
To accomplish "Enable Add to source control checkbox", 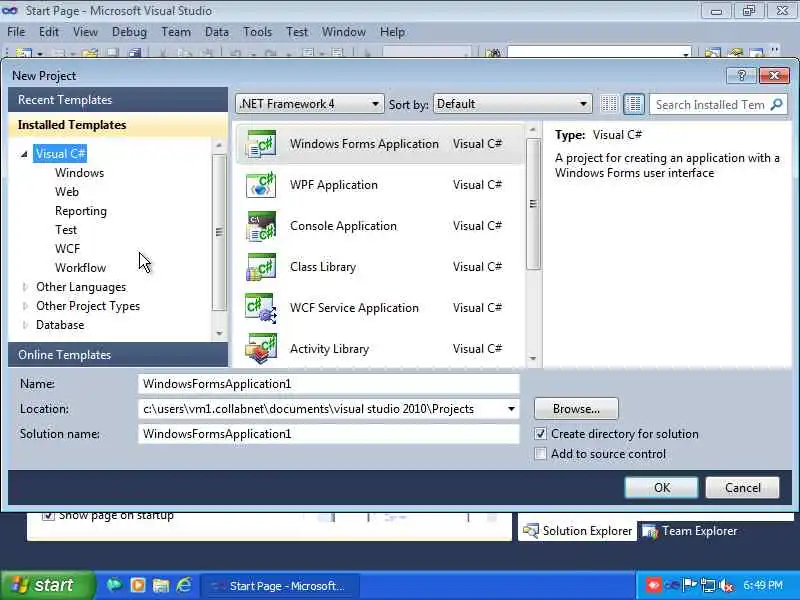I will (x=540, y=454).
